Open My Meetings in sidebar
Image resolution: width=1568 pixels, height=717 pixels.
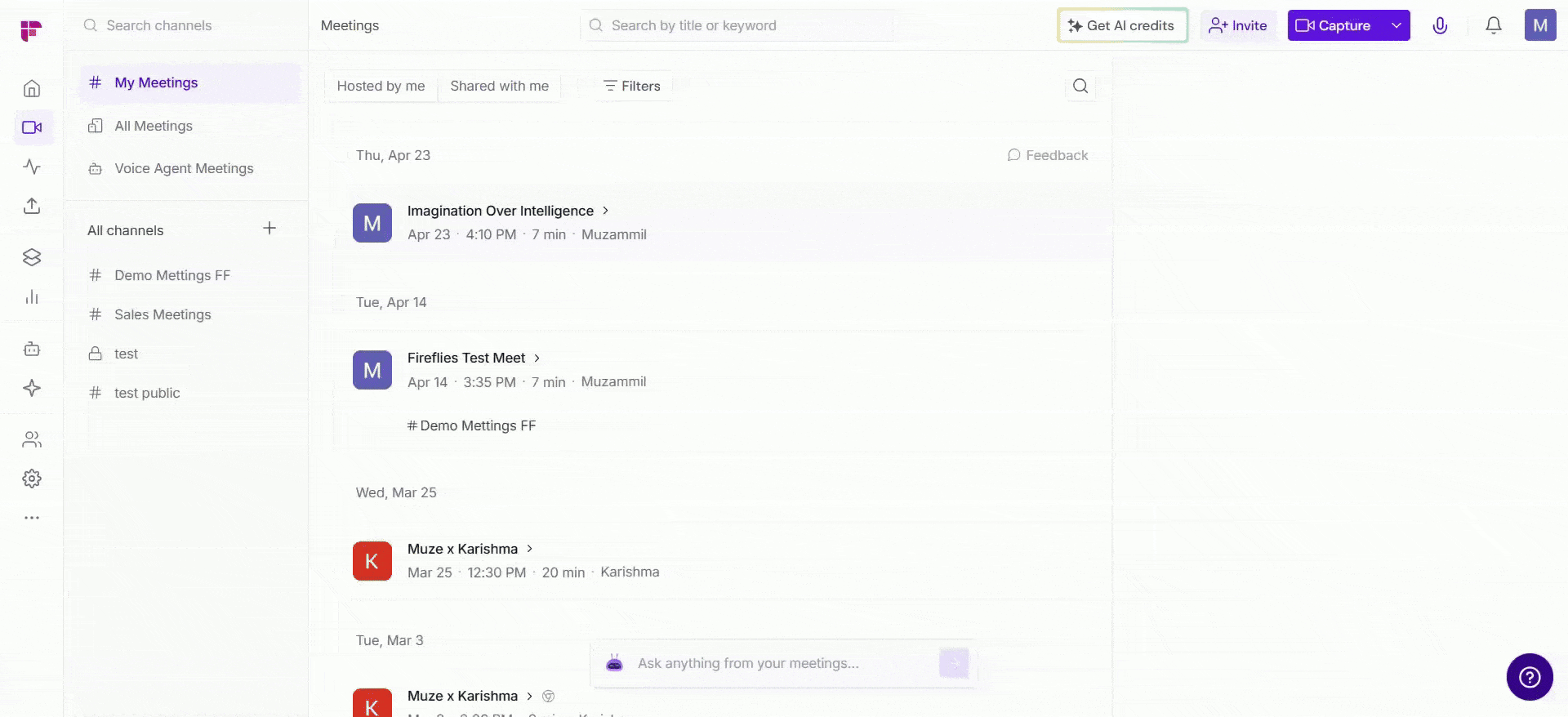[189, 82]
